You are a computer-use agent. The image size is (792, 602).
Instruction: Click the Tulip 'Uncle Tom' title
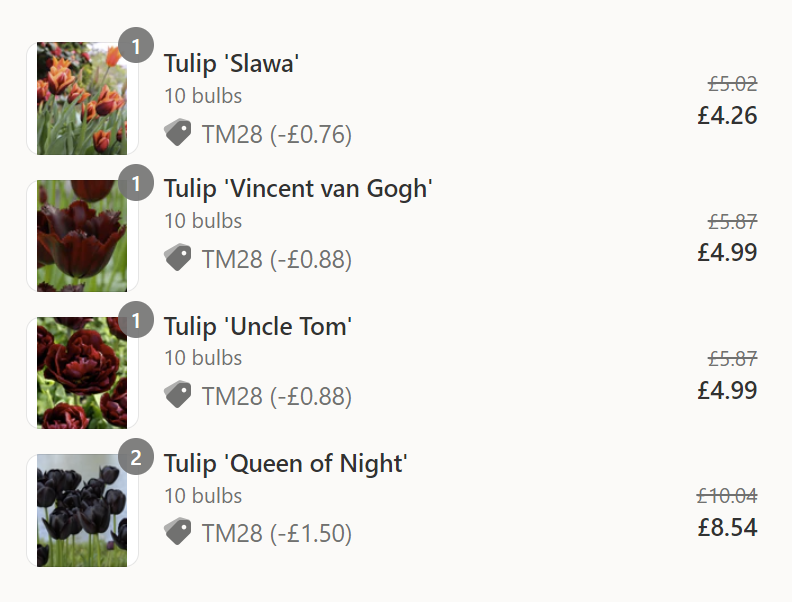258,326
